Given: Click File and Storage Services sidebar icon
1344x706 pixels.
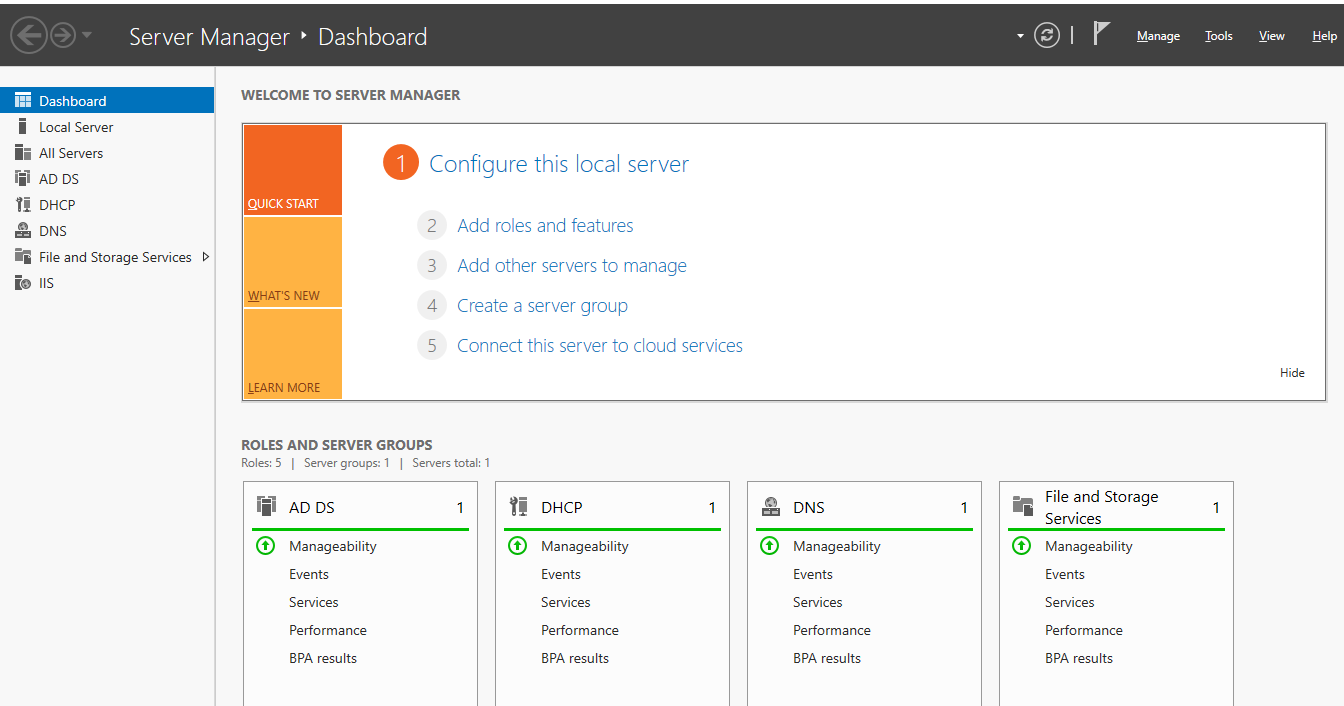Looking at the screenshot, I should (23, 256).
